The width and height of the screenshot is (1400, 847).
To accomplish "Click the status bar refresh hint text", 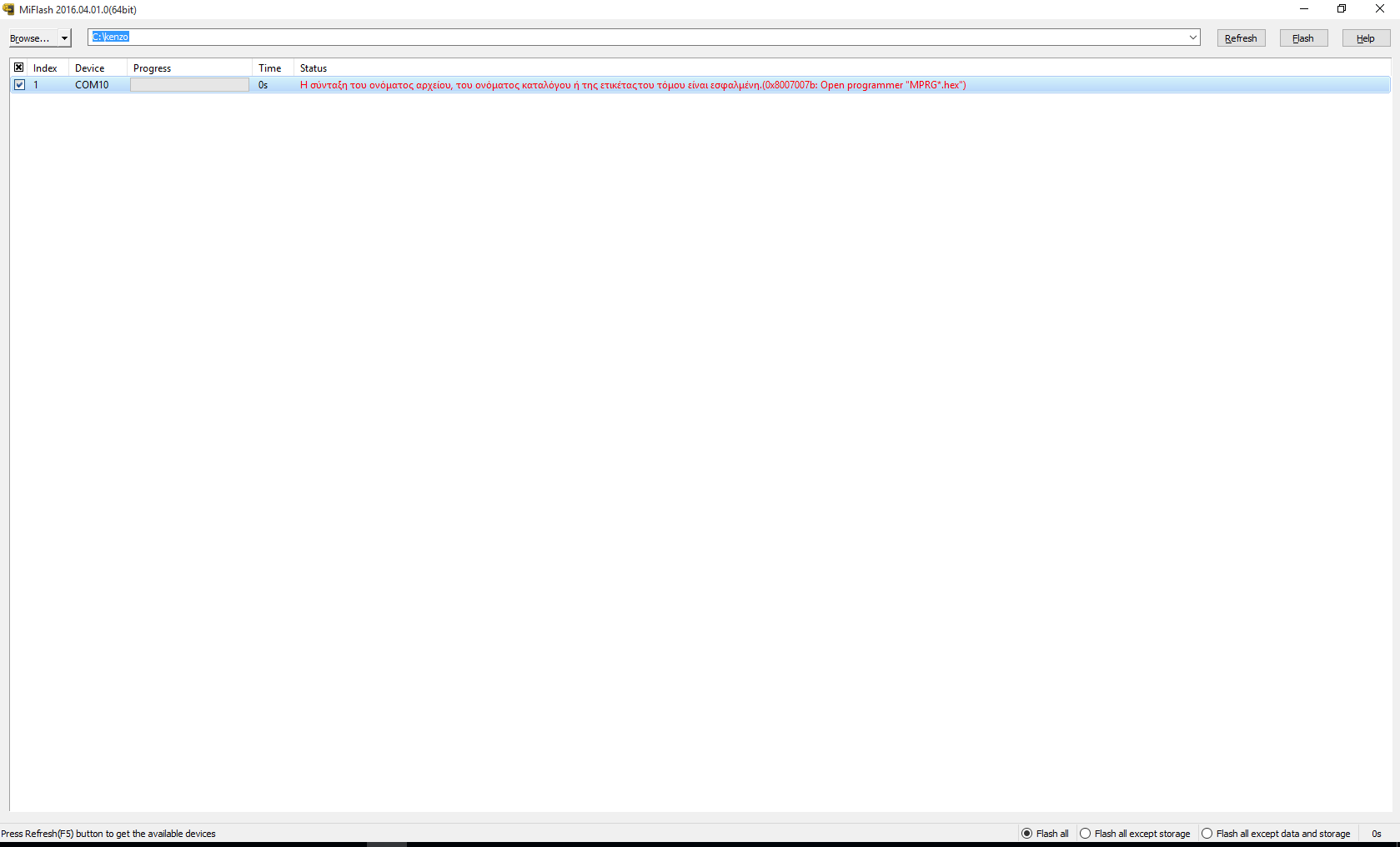I will click(108, 834).
